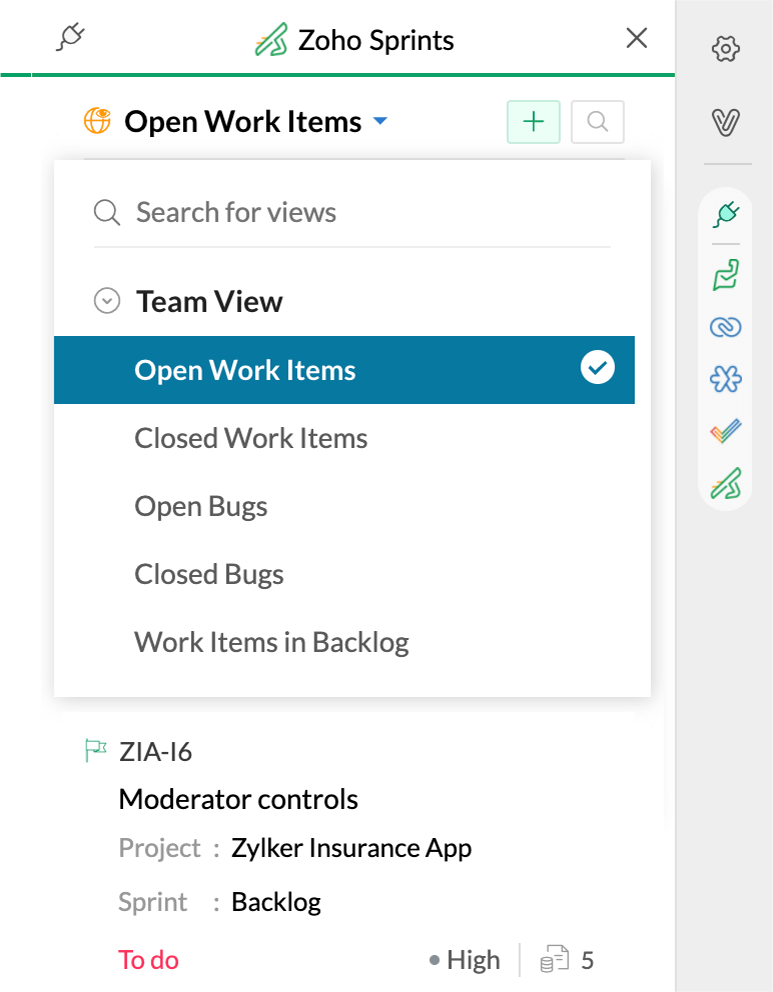Click the blue chain-link icon in sidebar
The height and width of the screenshot is (992, 773).
[x=725, y=327]
